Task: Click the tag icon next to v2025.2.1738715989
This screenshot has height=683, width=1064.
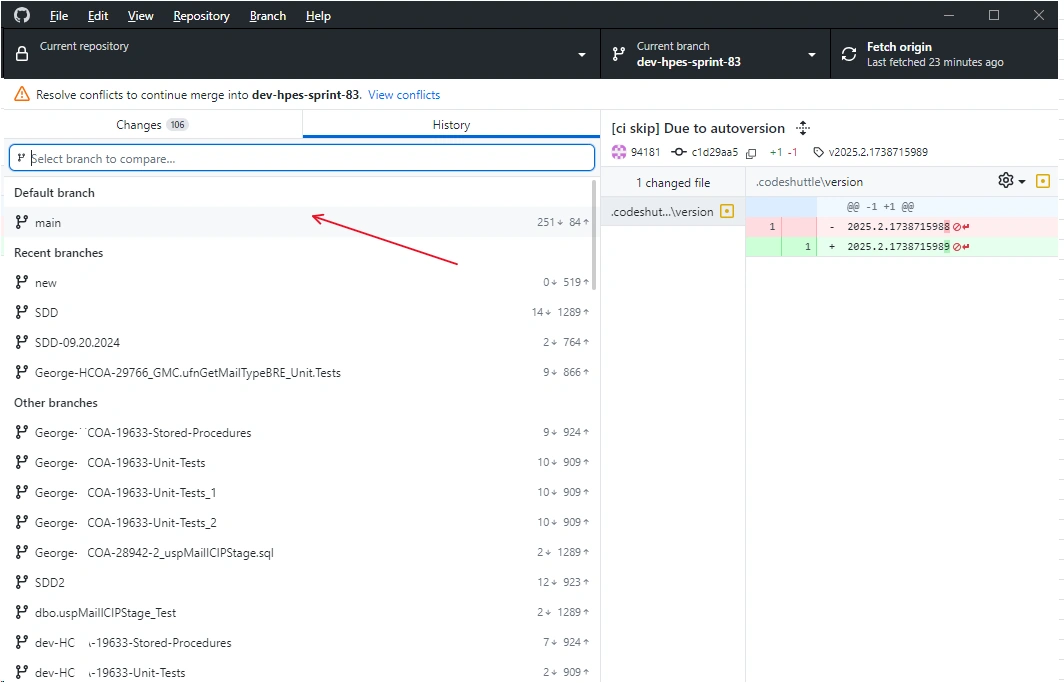Action: coord(818,153)
